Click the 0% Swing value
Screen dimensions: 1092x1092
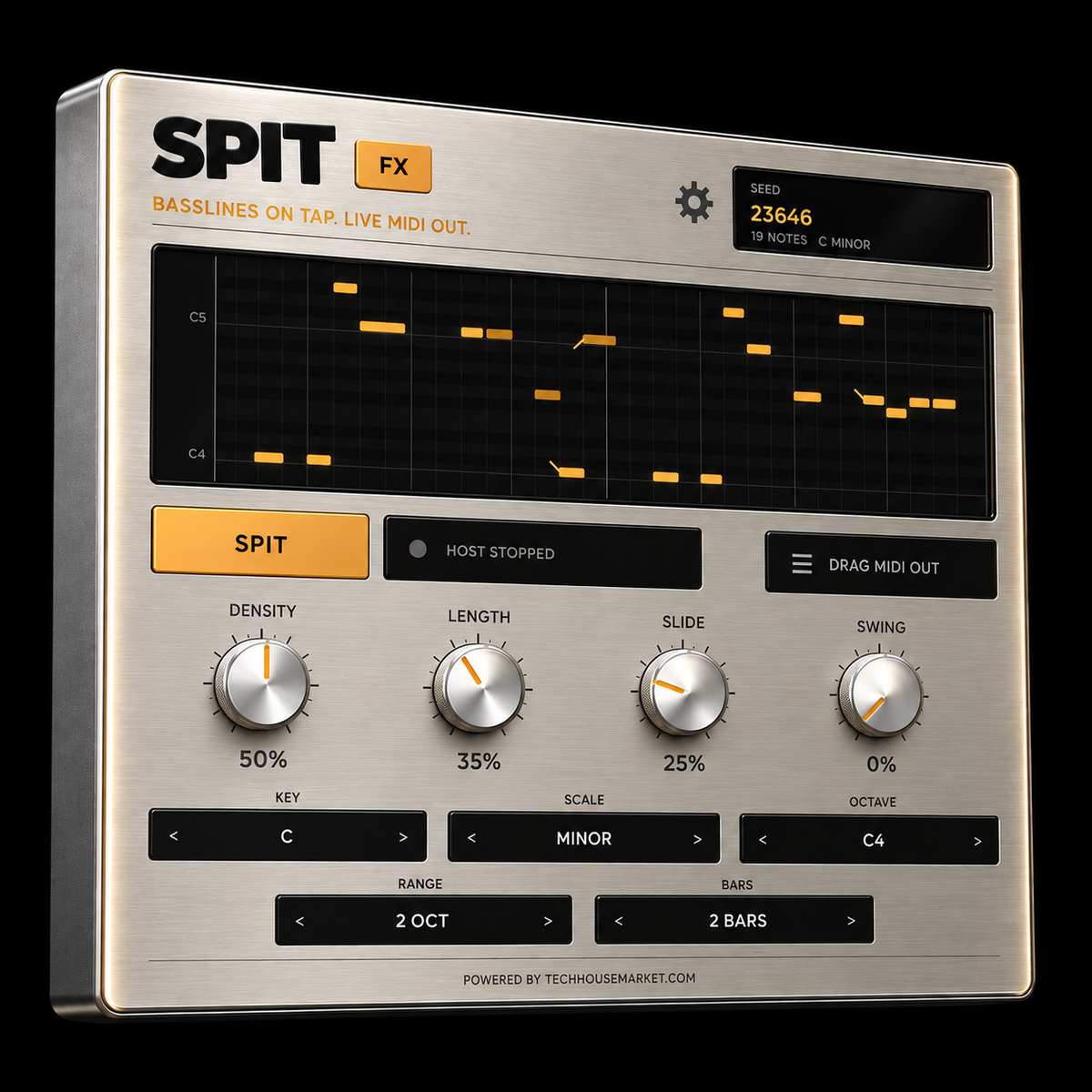(881, 764)
